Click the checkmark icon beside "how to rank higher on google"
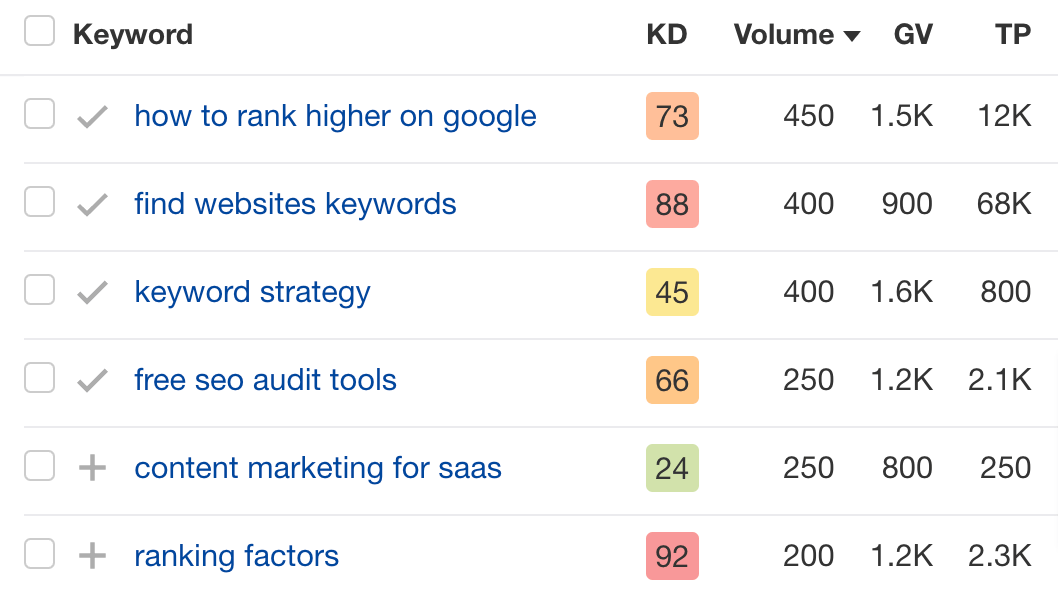The height and width of the screenshot is (589, 1058). tap(91, 116)
